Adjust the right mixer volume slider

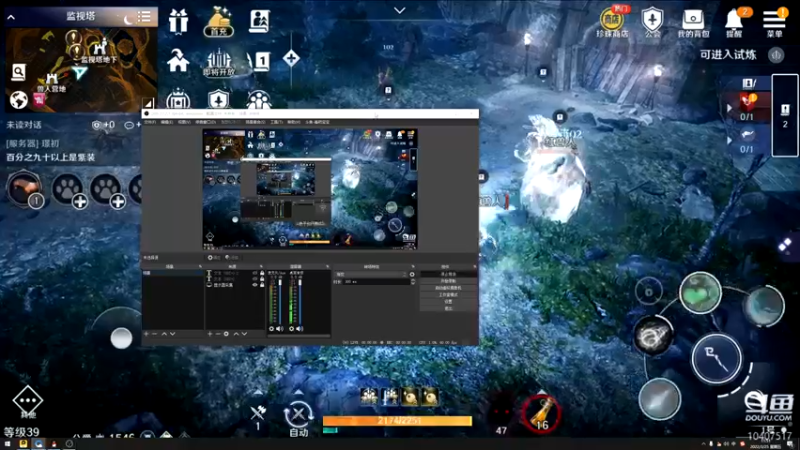point(300,301)
